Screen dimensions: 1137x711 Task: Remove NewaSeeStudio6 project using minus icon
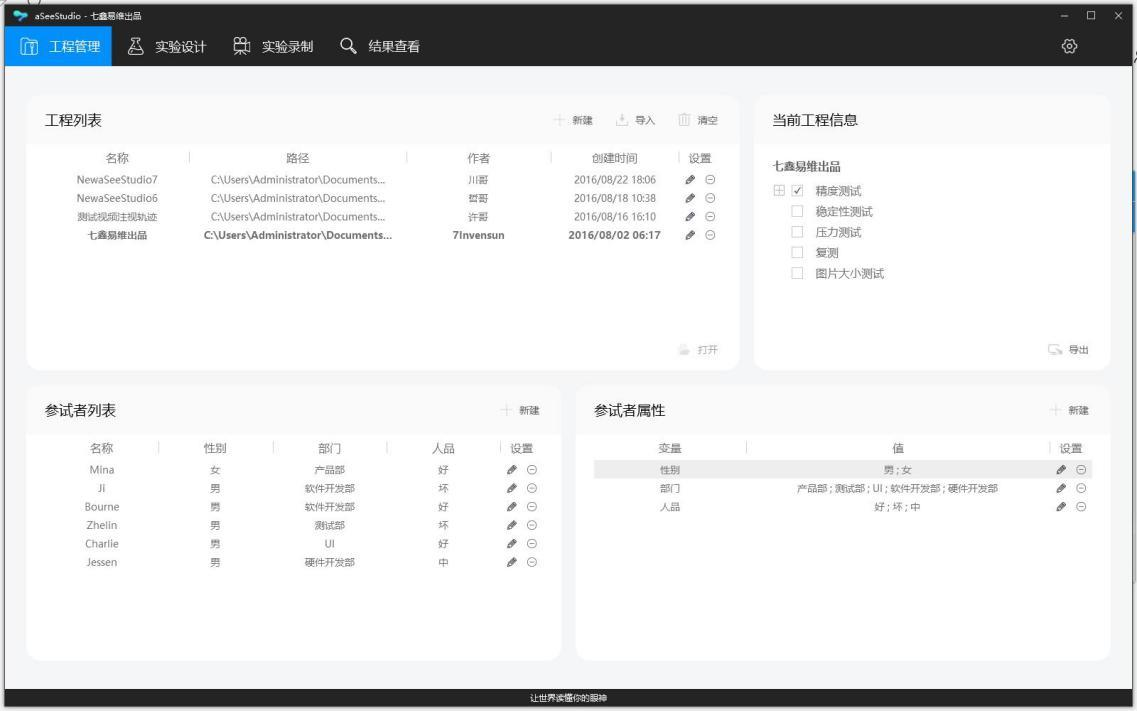click(710, 198)
